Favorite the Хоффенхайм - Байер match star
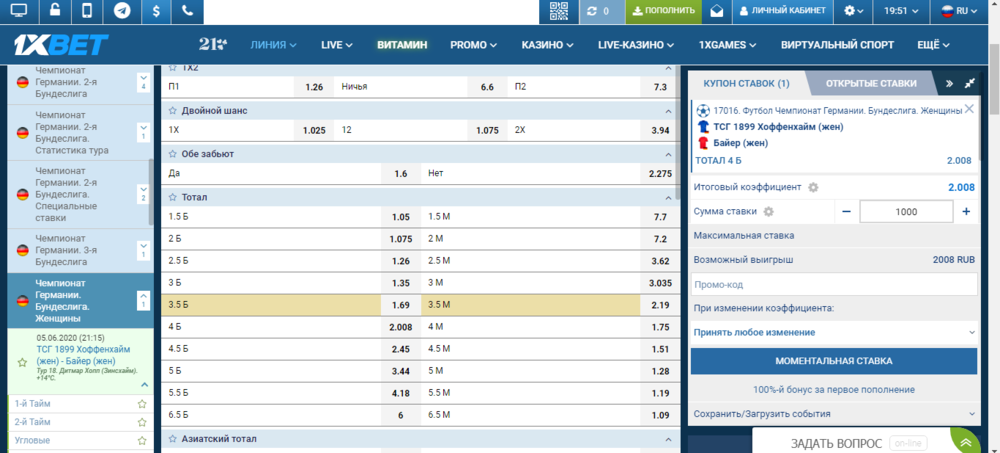This screenshot has width=1000, height=453. pyautogui.click(x=22, y=362)
